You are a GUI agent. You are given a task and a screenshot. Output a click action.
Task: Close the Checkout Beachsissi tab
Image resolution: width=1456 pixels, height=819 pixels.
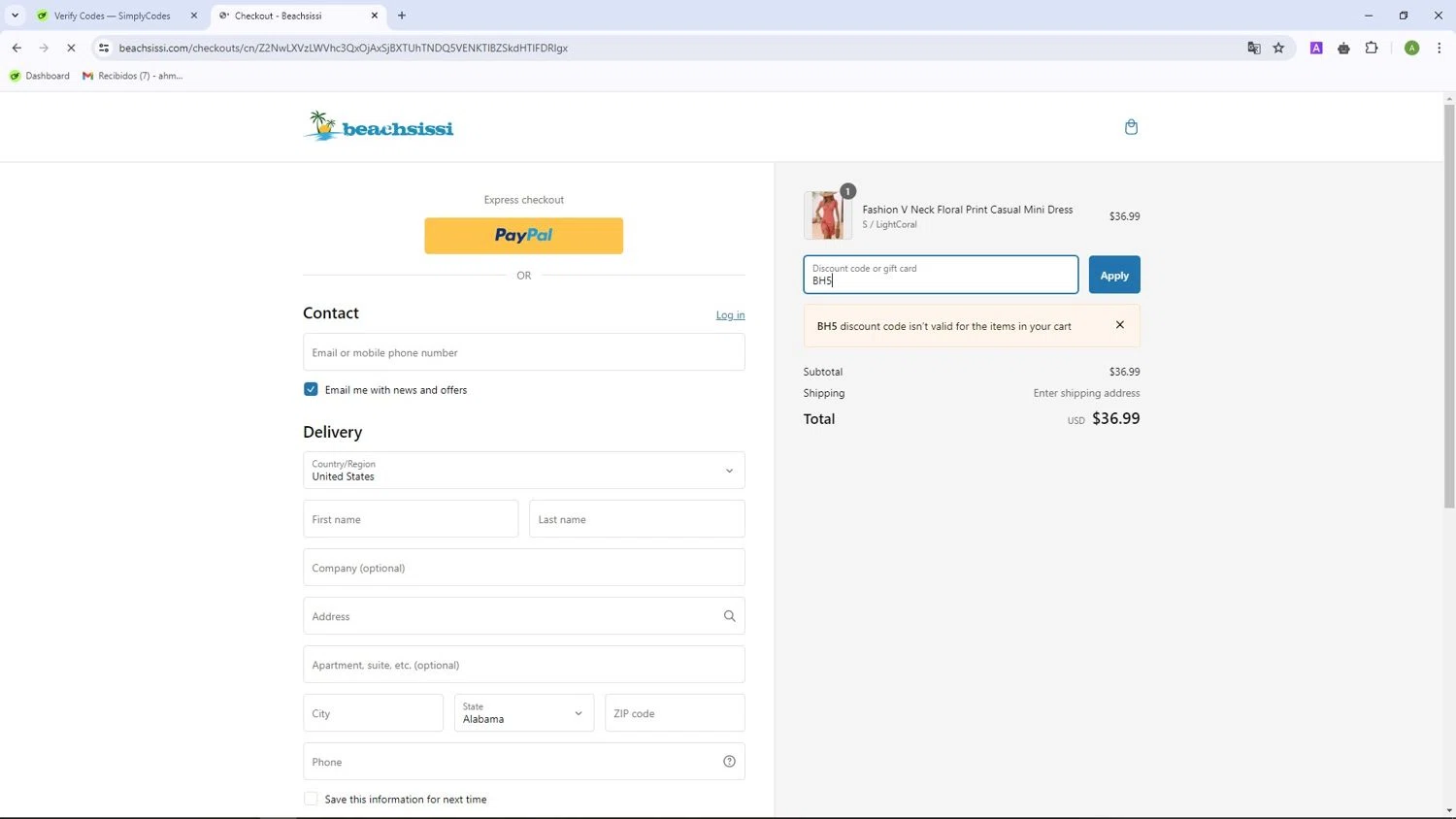[375, 16]
